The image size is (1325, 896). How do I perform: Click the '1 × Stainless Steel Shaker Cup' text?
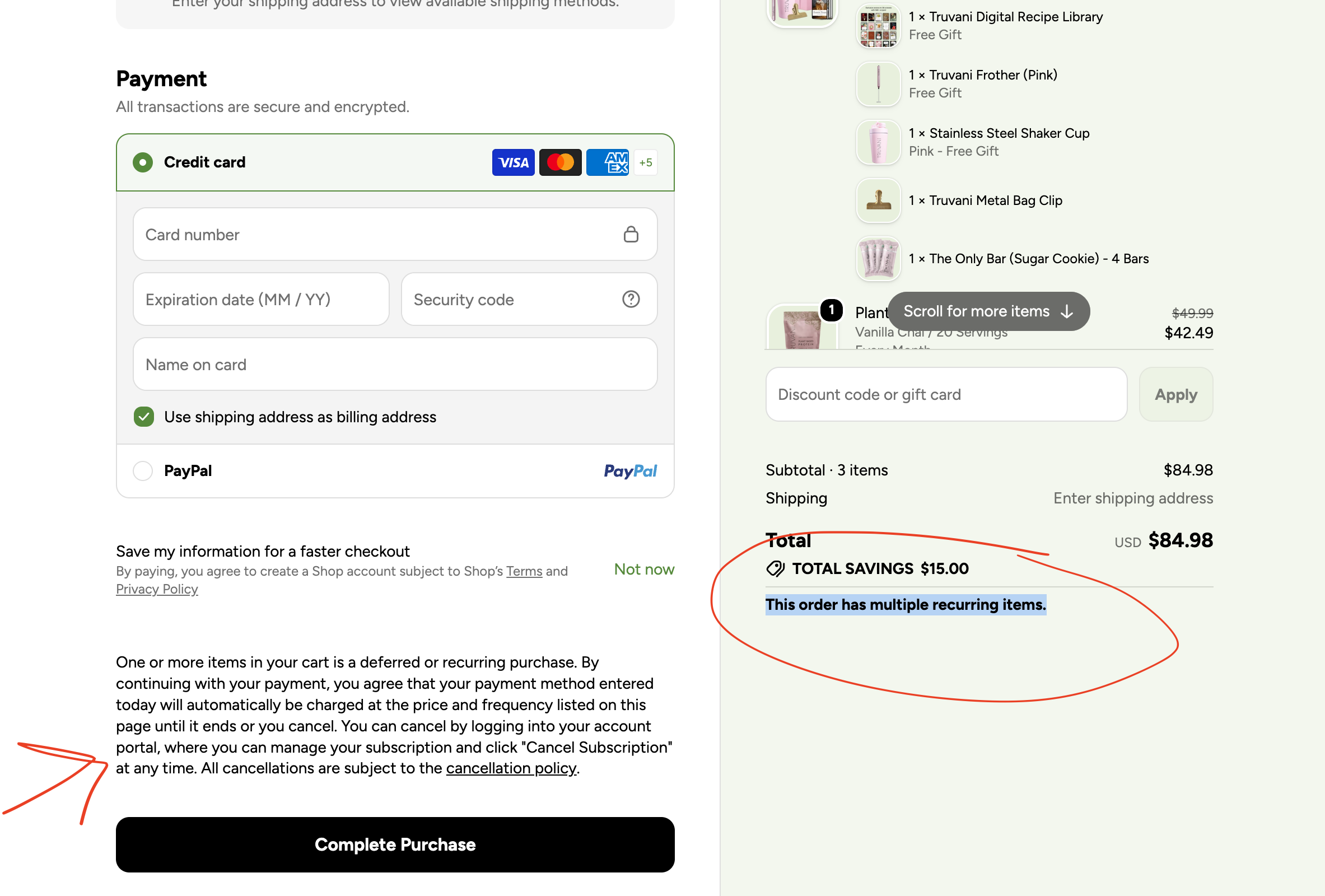click(x=999, y=133)
